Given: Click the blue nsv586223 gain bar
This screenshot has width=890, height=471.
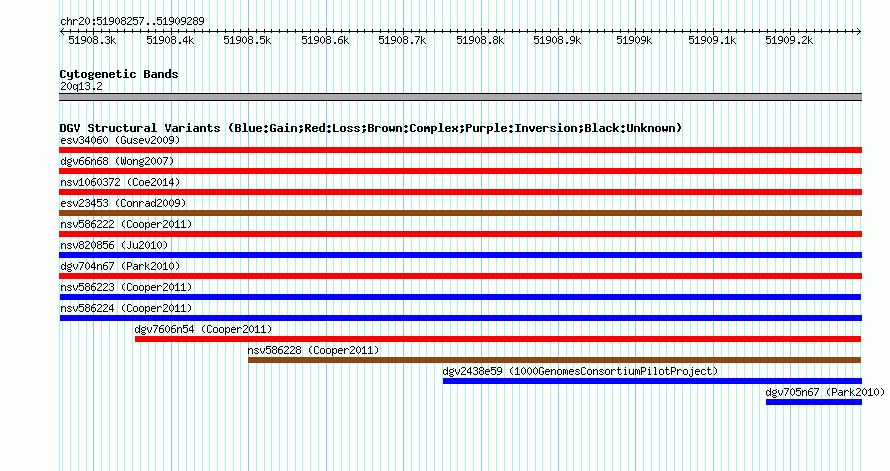Looking at the screenshot, I should tap(460, 297).
